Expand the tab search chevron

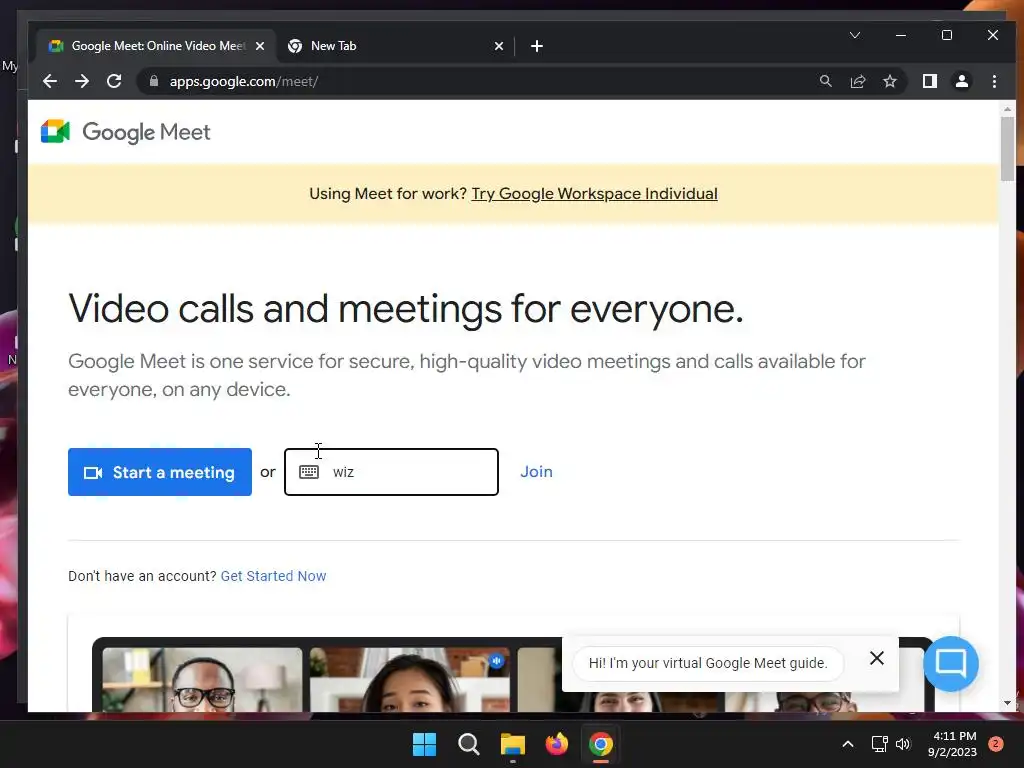tap(855, 35)
